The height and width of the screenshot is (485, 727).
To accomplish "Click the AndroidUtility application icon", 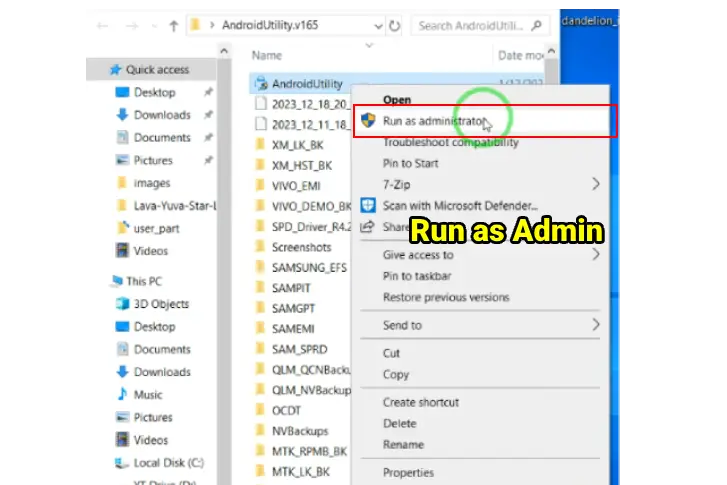I will [x=261, y=83].
